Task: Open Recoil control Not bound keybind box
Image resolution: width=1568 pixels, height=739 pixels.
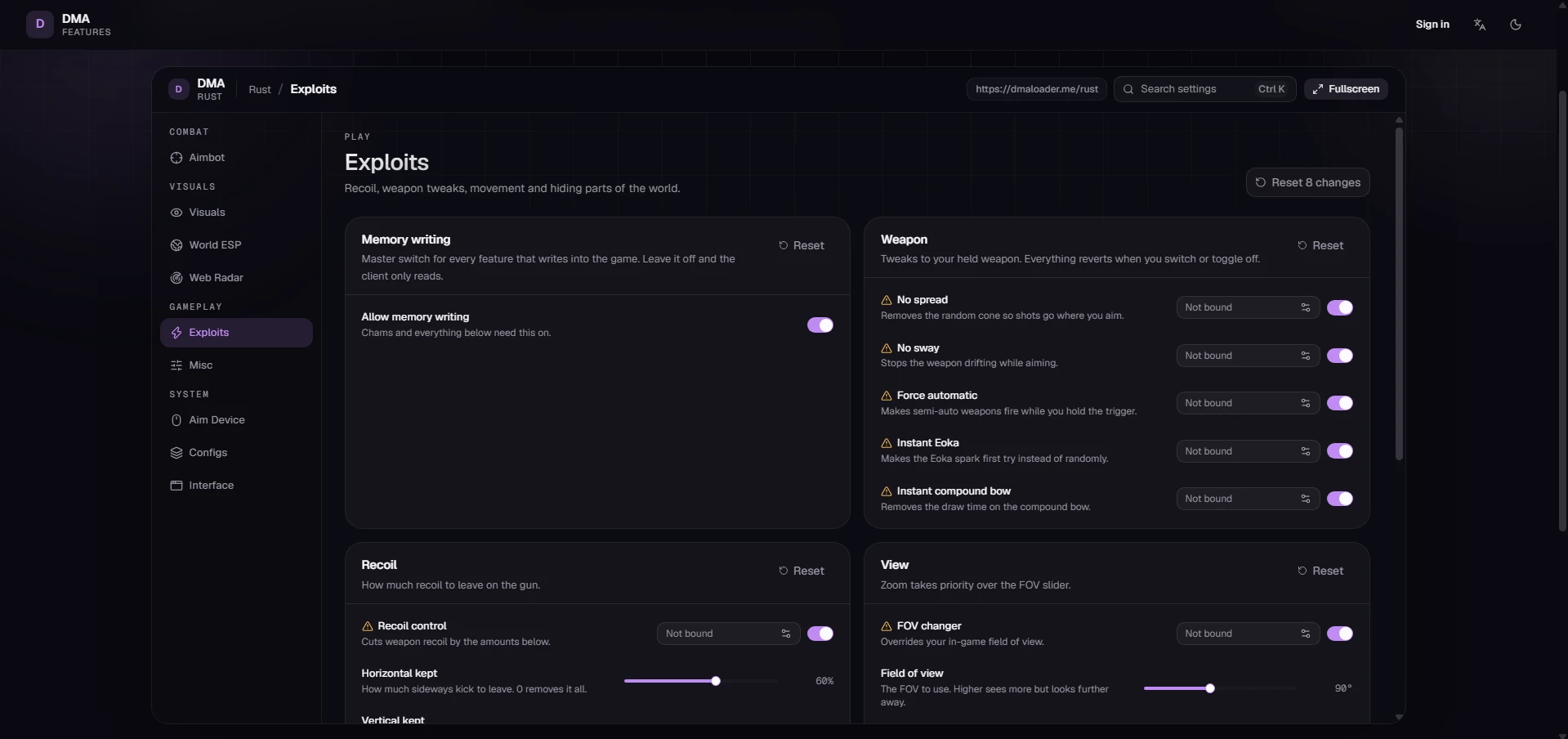Action: pyautogui.click(x=728, y=634)
